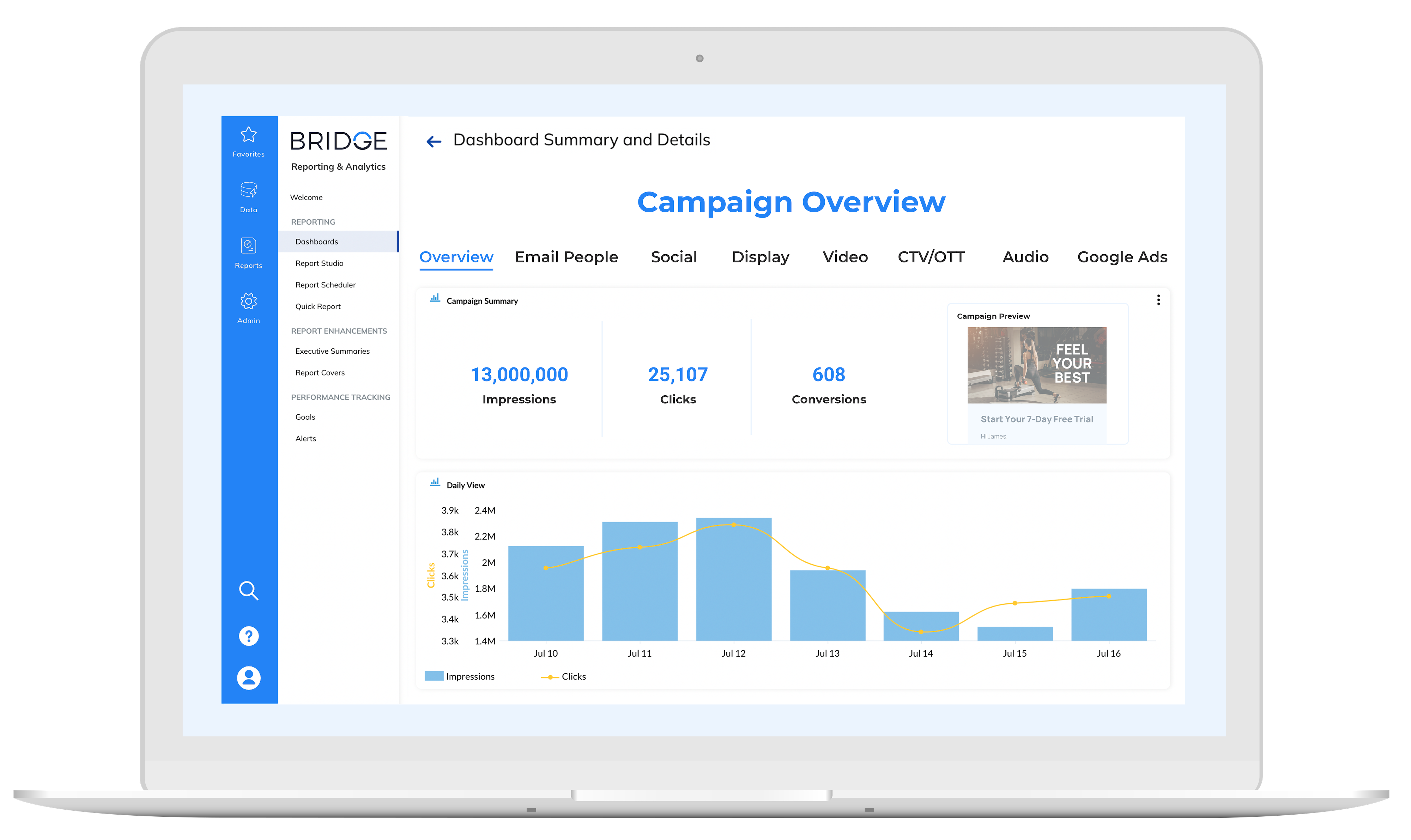Viewport: 1411px width, 840px height.
Task: Open the help question mark icon
Action: click(x=249, y=636)
